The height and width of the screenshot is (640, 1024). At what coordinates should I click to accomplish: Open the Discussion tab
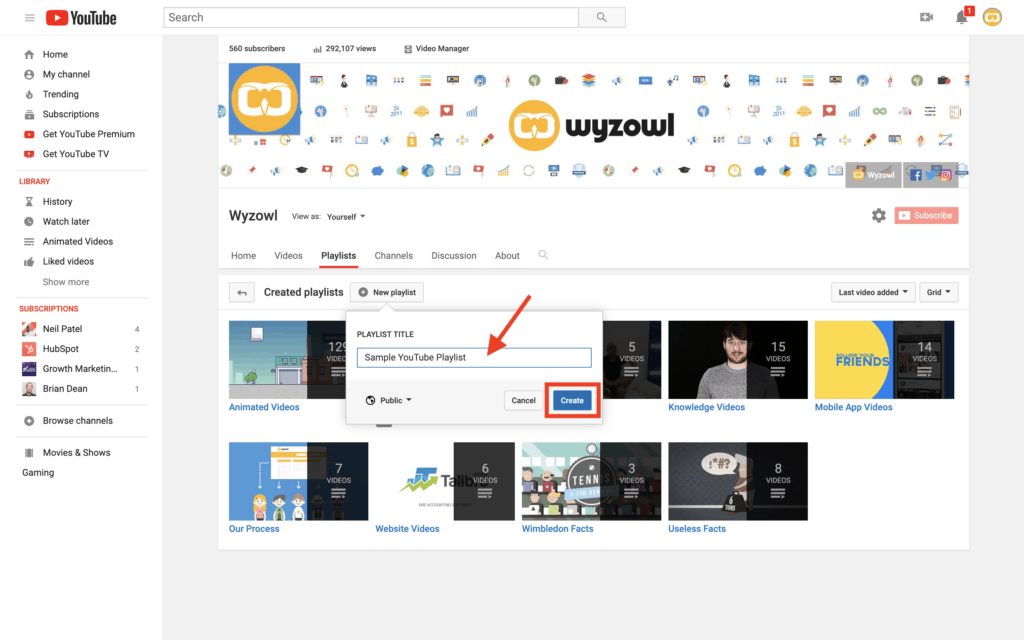(454, 255)
